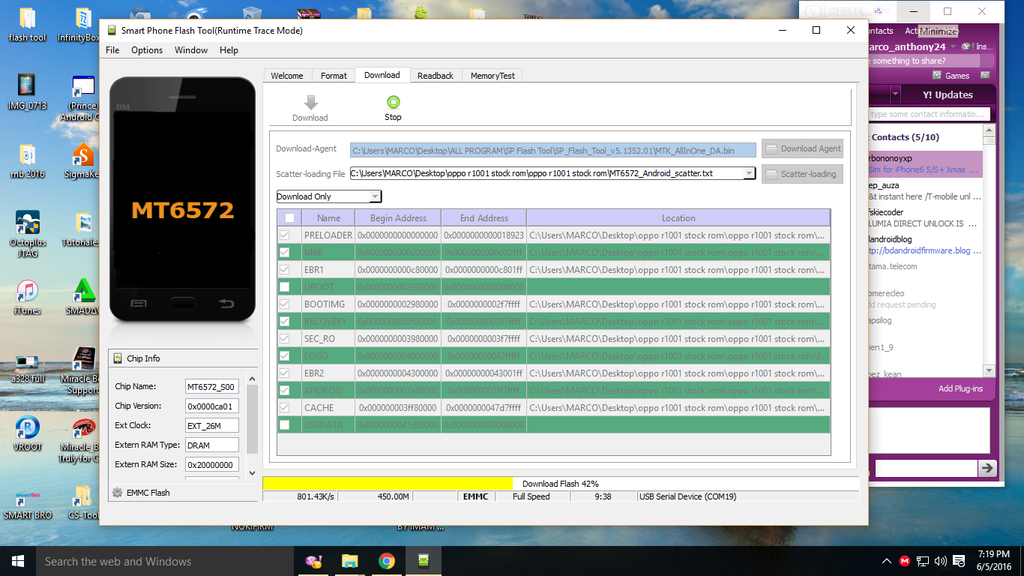Open the Octoplus JTAG desktop shortcut

pos(27,225)
